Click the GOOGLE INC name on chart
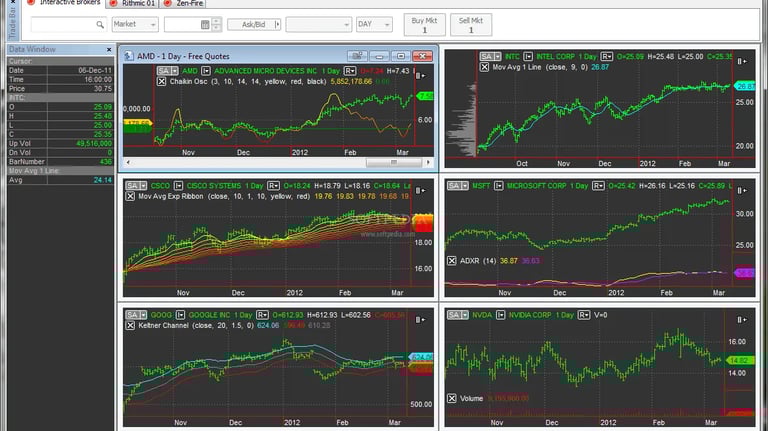The width and height of the screenshot is (768, 431). pos(209,315)
